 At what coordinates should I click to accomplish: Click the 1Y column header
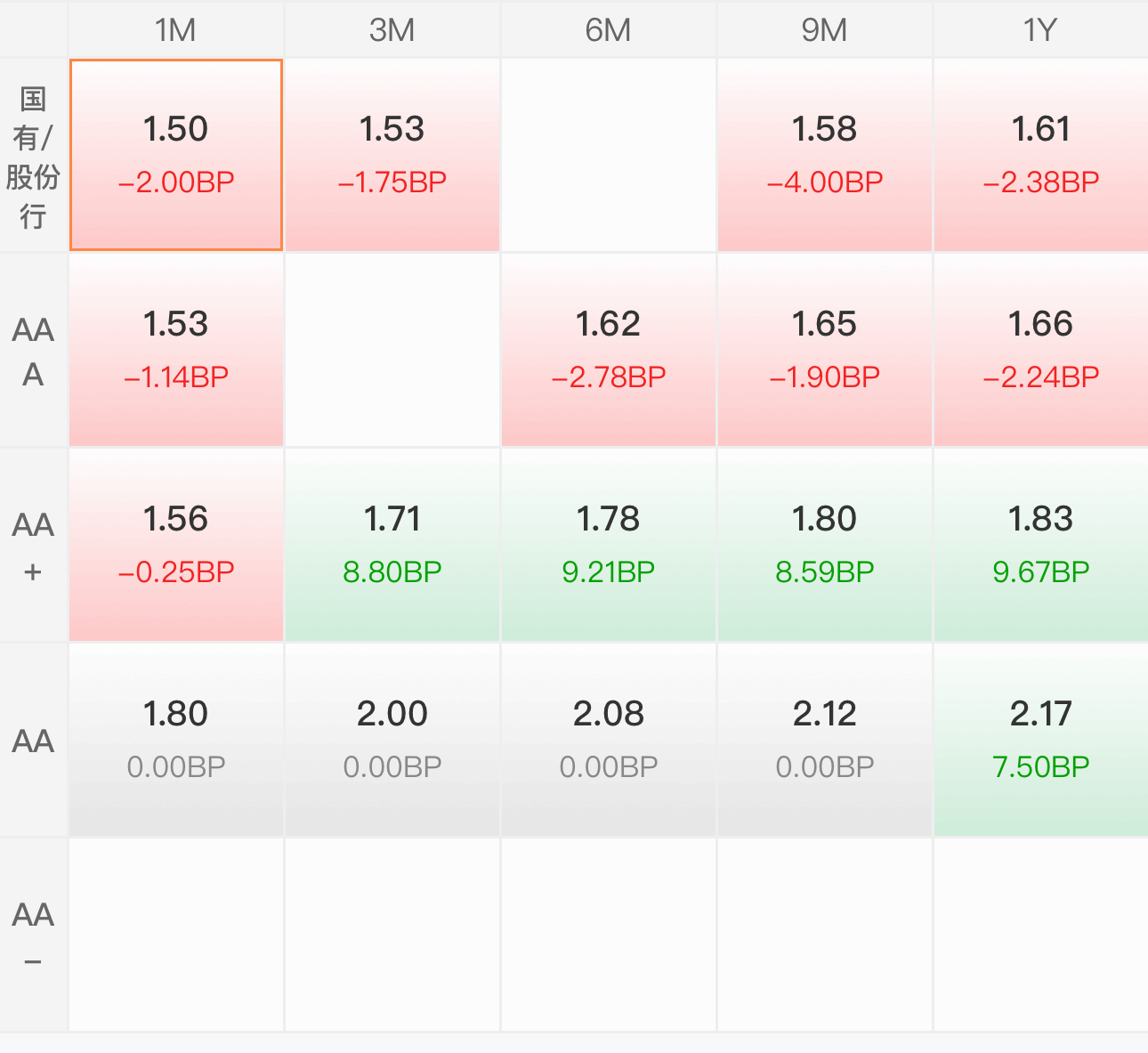(1040, 29)
